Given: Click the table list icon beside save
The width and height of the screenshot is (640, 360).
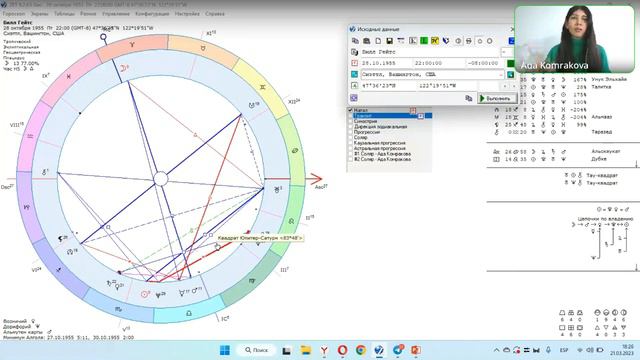Looking at the screenshot, I should pos(401,41).
